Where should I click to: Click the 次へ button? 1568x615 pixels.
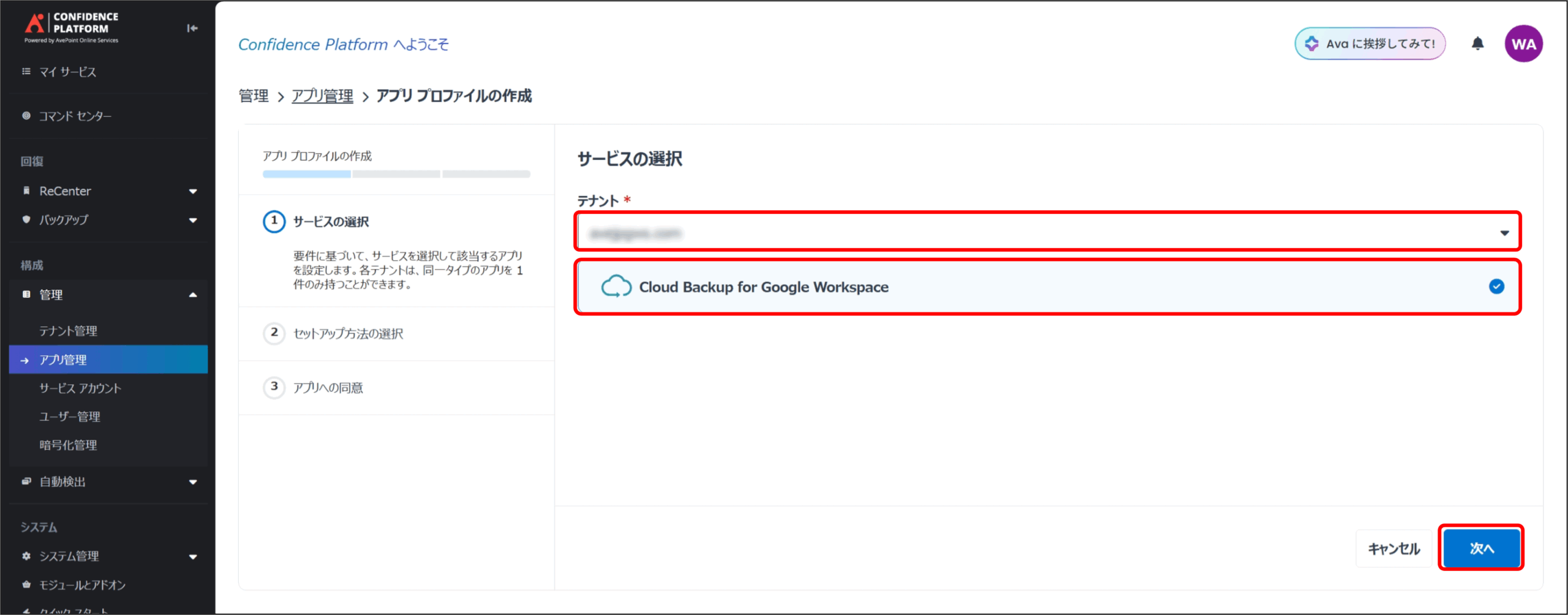(x=1481, y=548)
